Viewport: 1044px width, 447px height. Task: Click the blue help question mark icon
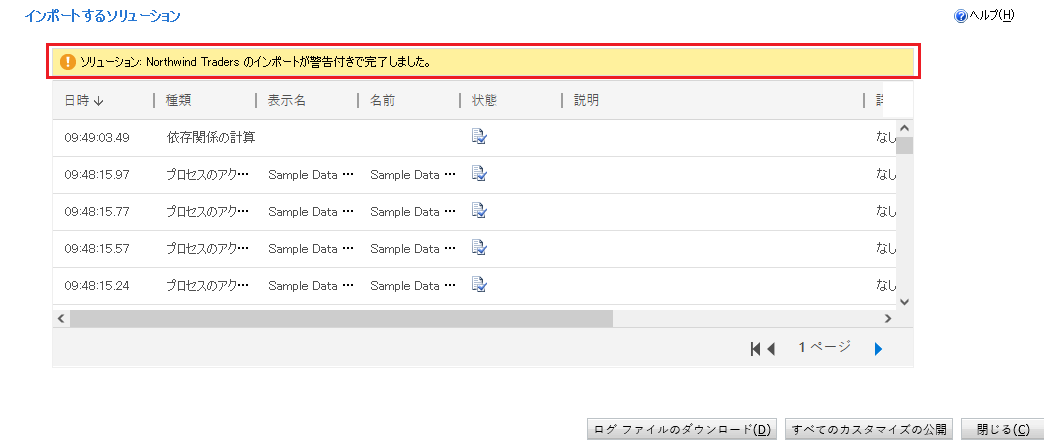(960, 16)
